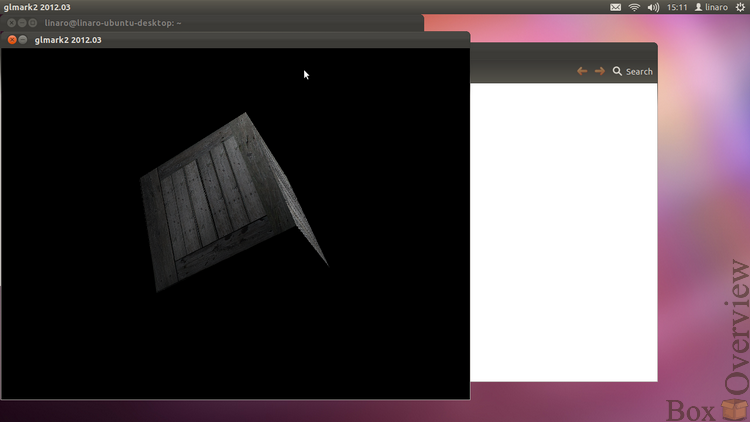750x422 pixels.
Task: Minimize the glmark2 2012.03 window
Action: click(22, 40)
